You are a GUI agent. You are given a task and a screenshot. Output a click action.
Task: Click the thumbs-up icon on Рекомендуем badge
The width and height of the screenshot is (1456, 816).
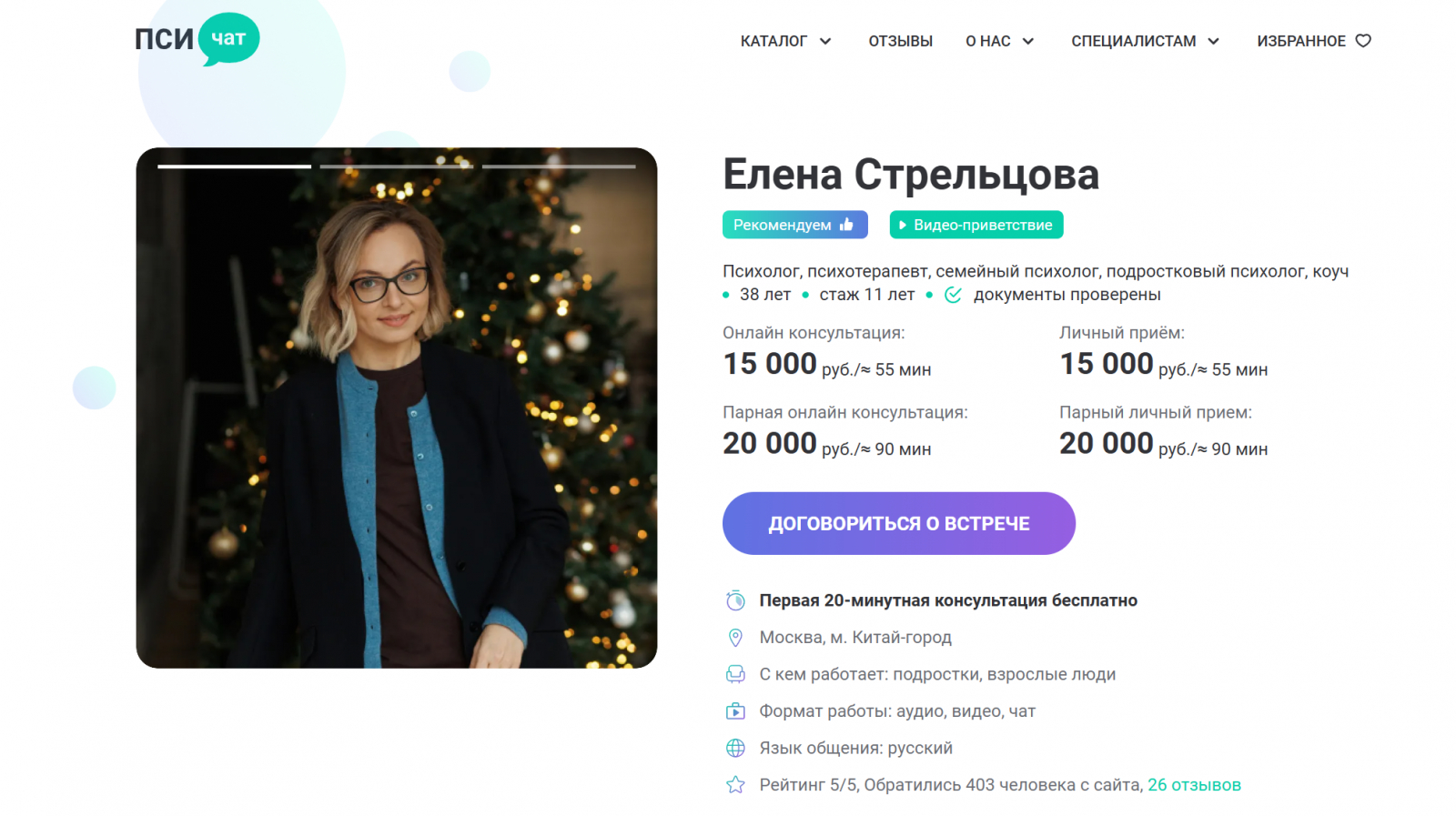click(846, 225)
